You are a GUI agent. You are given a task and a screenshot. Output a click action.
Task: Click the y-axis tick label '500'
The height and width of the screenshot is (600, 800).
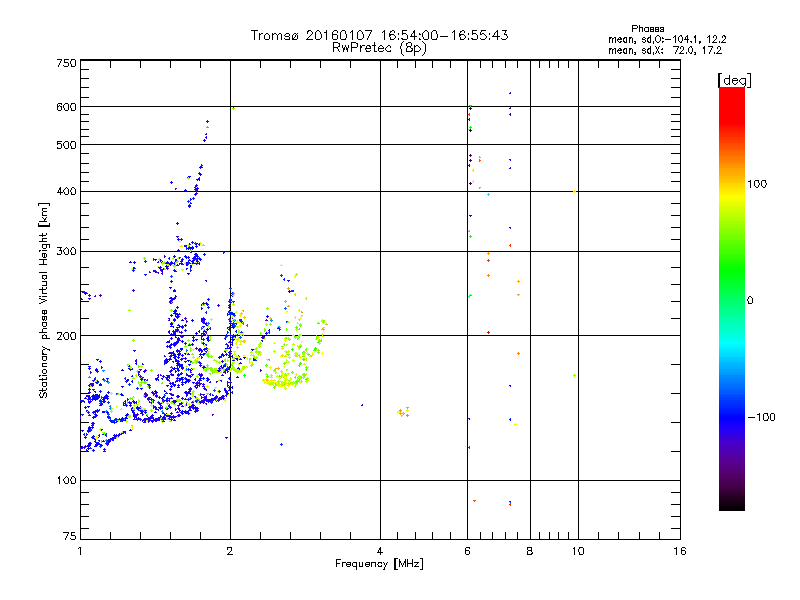pos(66,145)
